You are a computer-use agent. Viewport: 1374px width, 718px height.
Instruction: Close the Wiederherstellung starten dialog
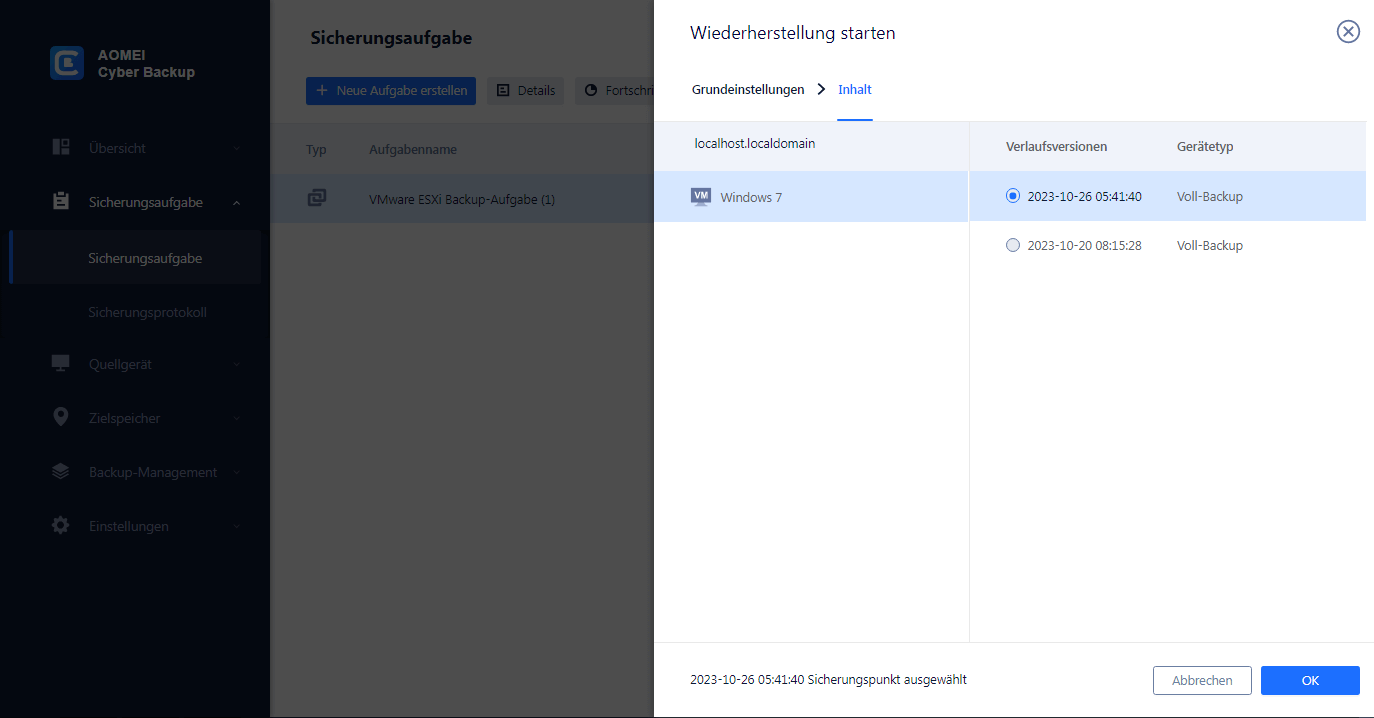tap(1348, 32)
